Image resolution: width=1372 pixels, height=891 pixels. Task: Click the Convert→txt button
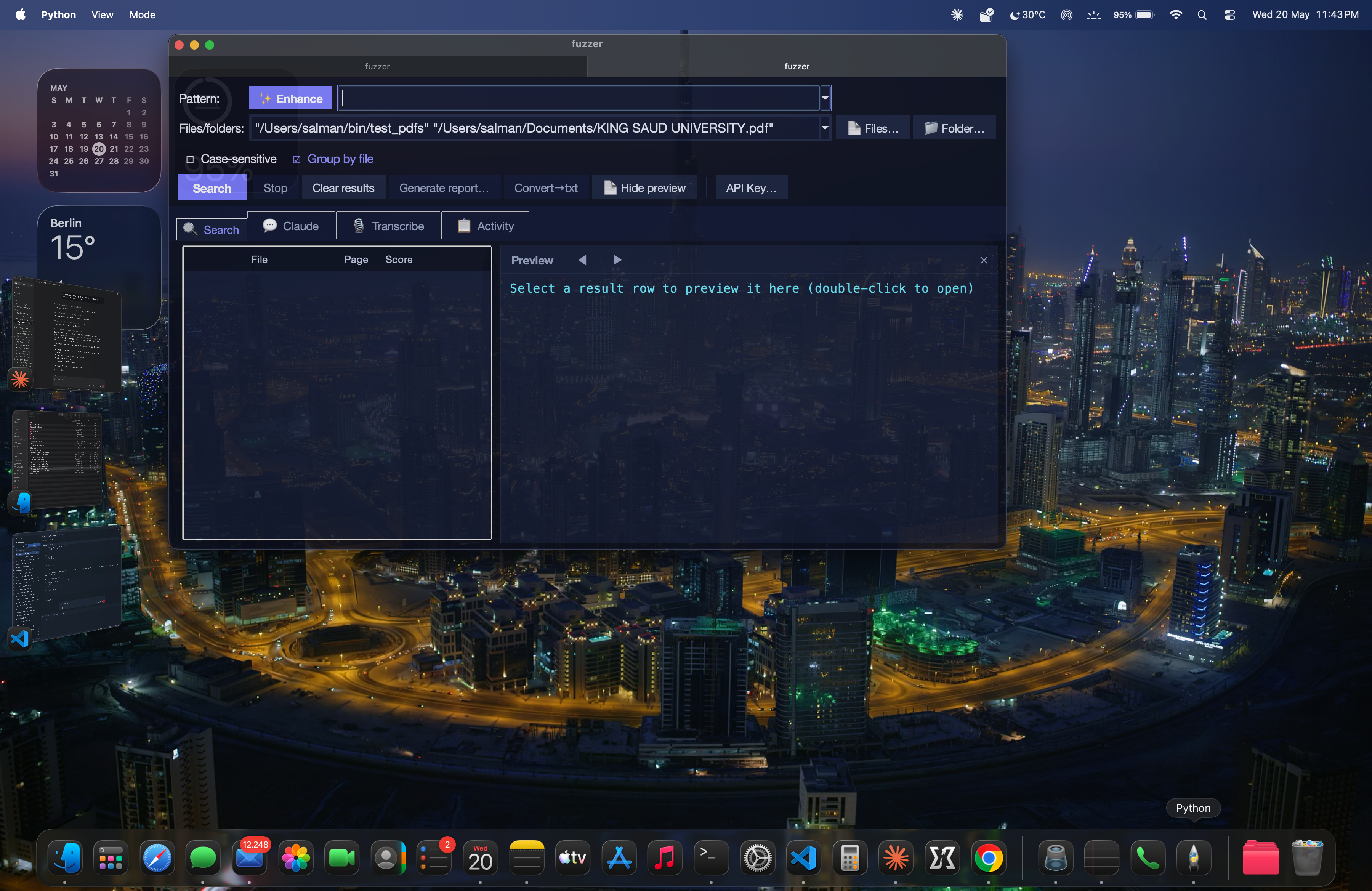point(545,188)
